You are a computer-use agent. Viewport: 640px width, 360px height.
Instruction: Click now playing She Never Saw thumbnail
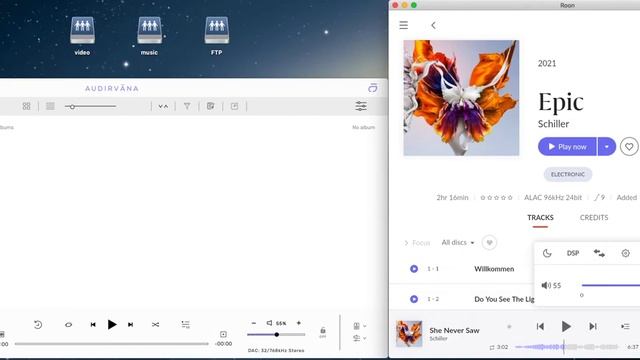[x=409, y=333]
